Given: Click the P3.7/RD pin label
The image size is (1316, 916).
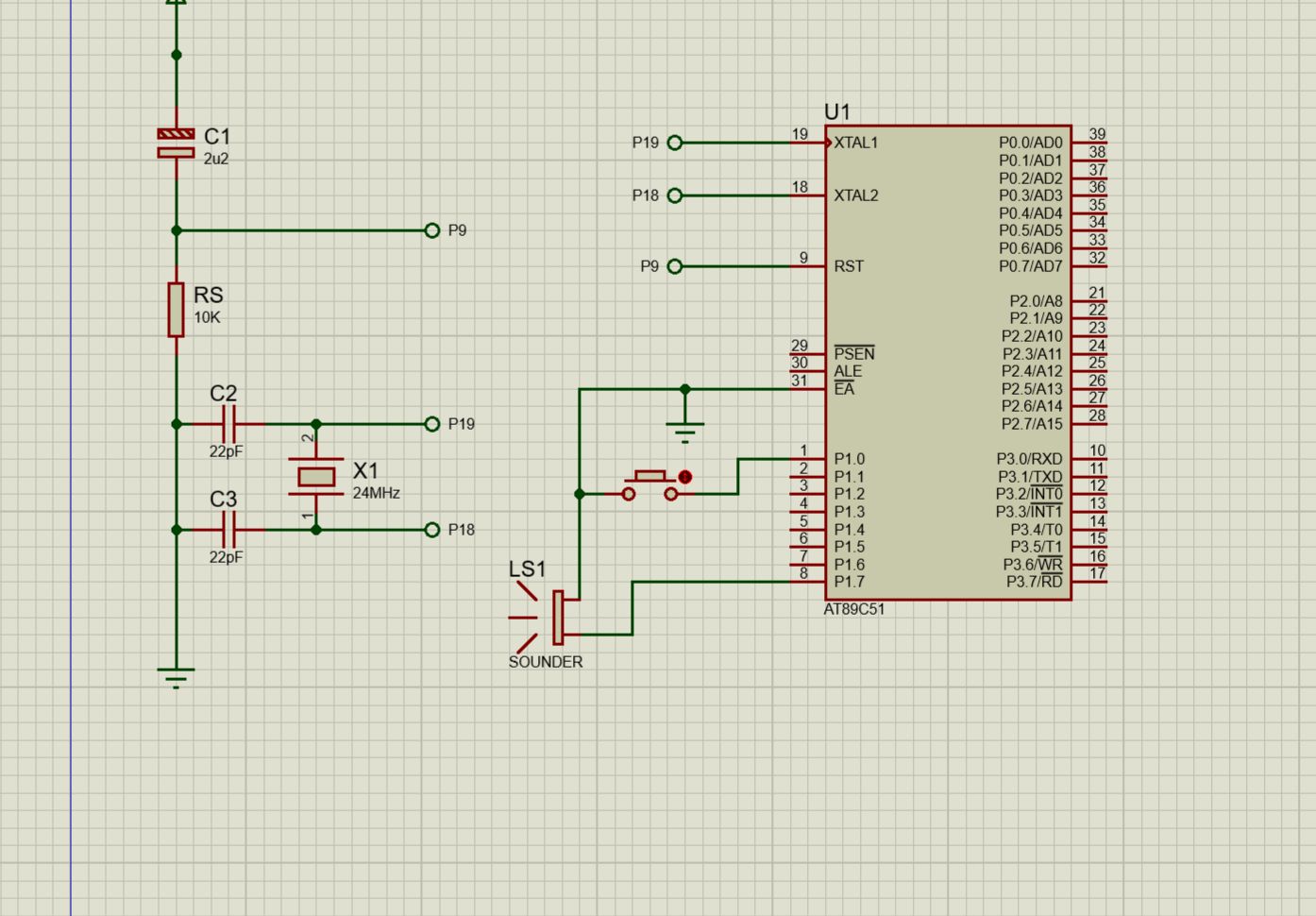Looking at the screenshot, I should [1035, 582].
